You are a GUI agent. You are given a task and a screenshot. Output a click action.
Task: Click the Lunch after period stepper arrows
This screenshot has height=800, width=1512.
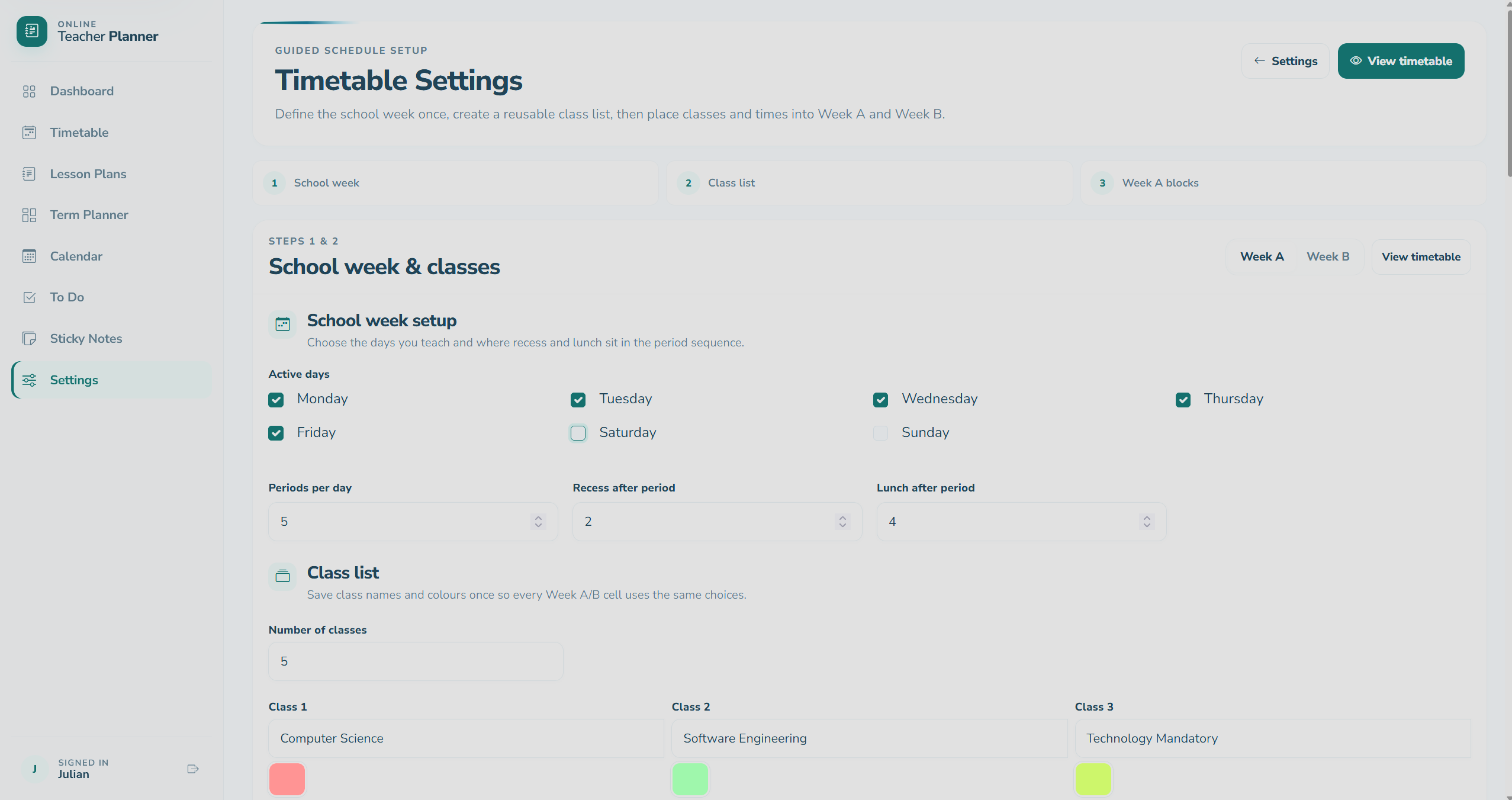(x=1147, y=522)
